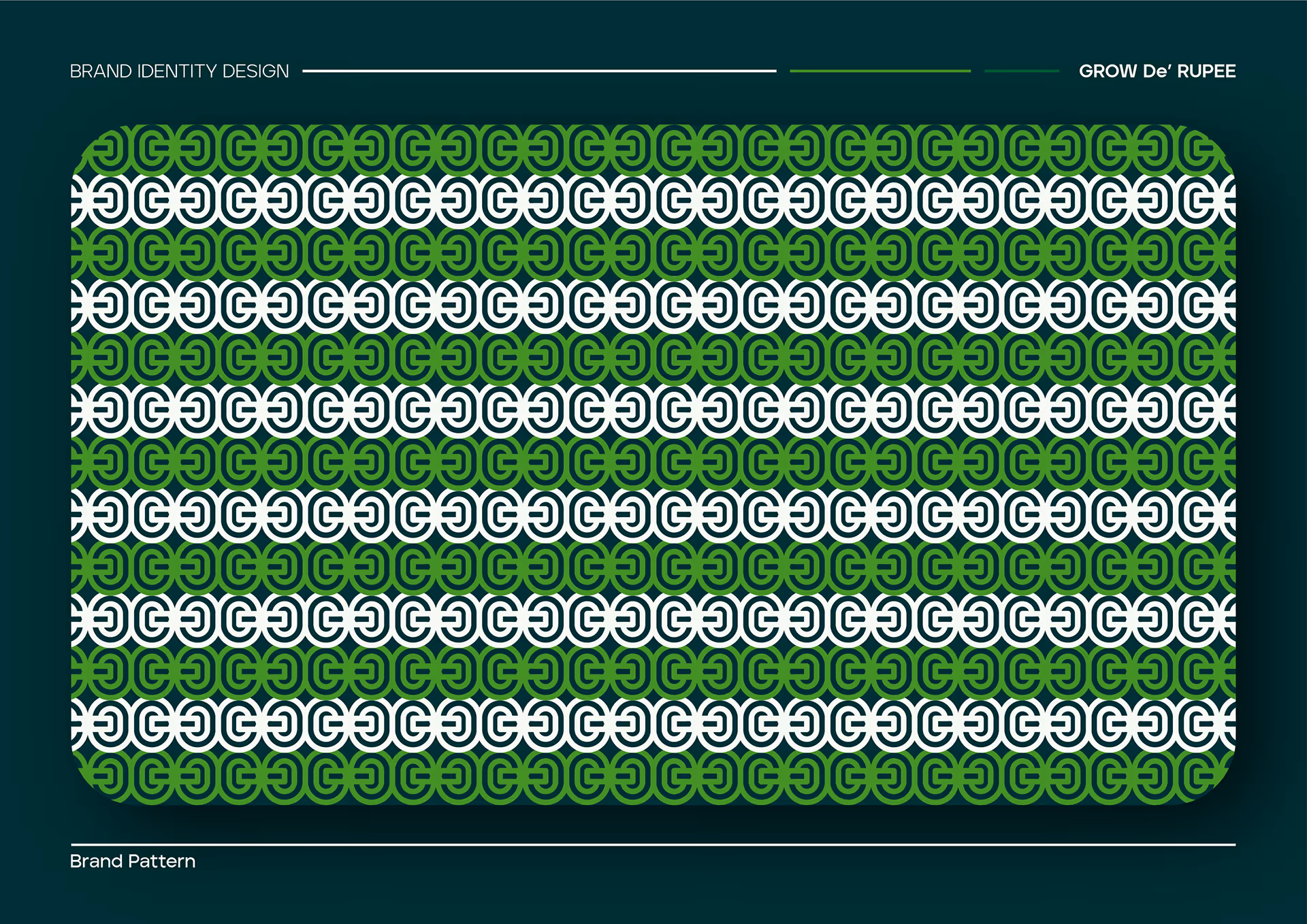Click the word GROW in the header

point(1108,71)
